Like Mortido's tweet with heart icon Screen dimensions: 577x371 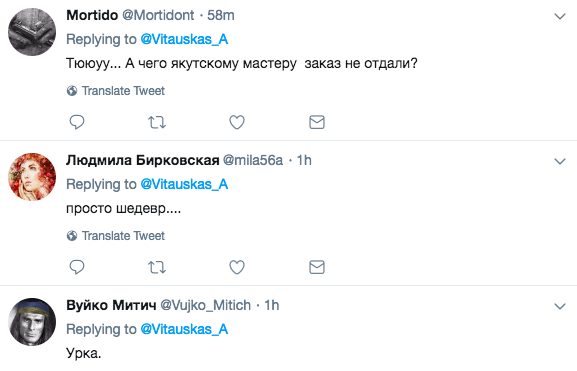tap(237, 122)
